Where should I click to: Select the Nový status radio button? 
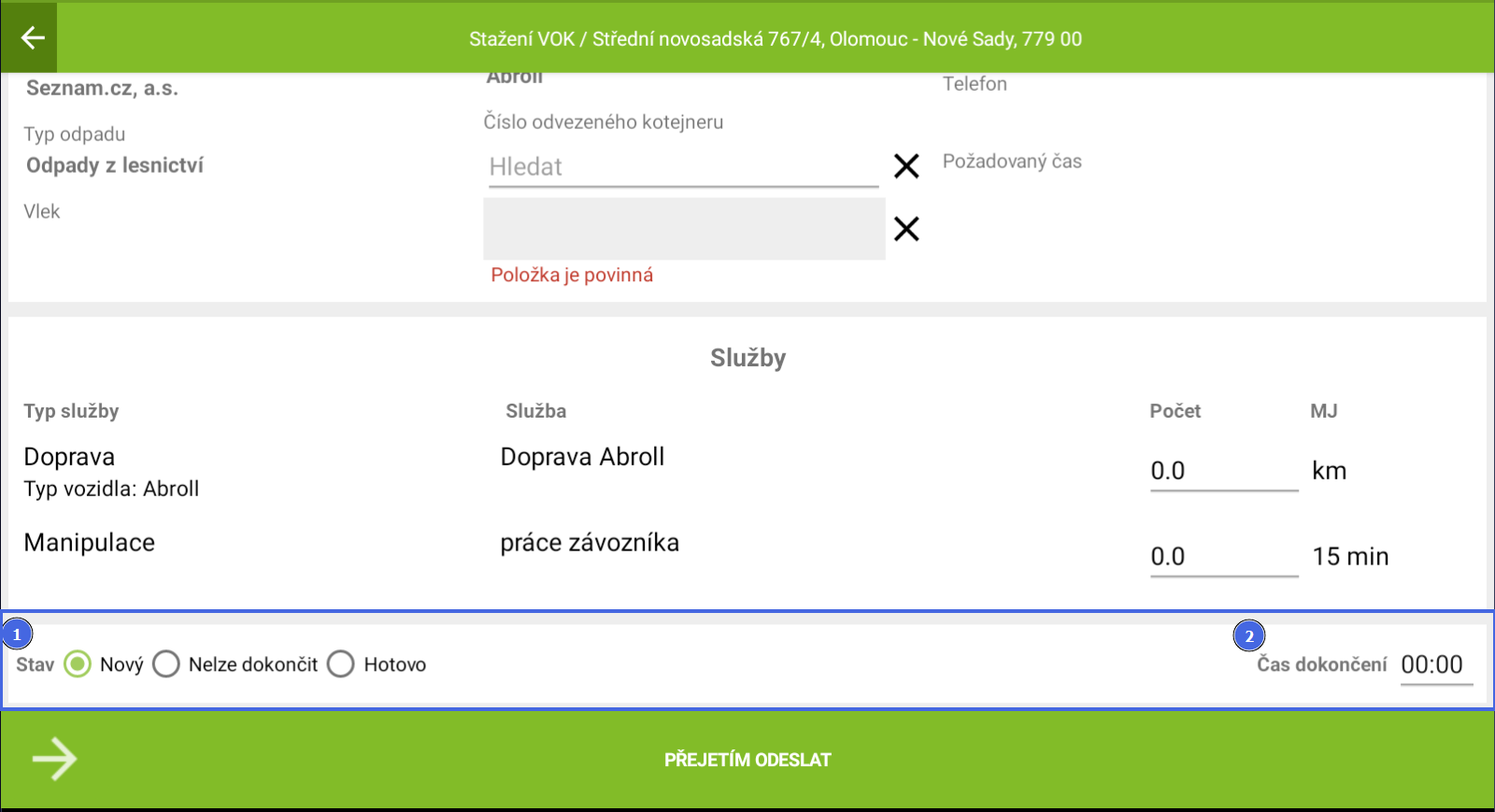pyautogui.click(x=78, y=664)
